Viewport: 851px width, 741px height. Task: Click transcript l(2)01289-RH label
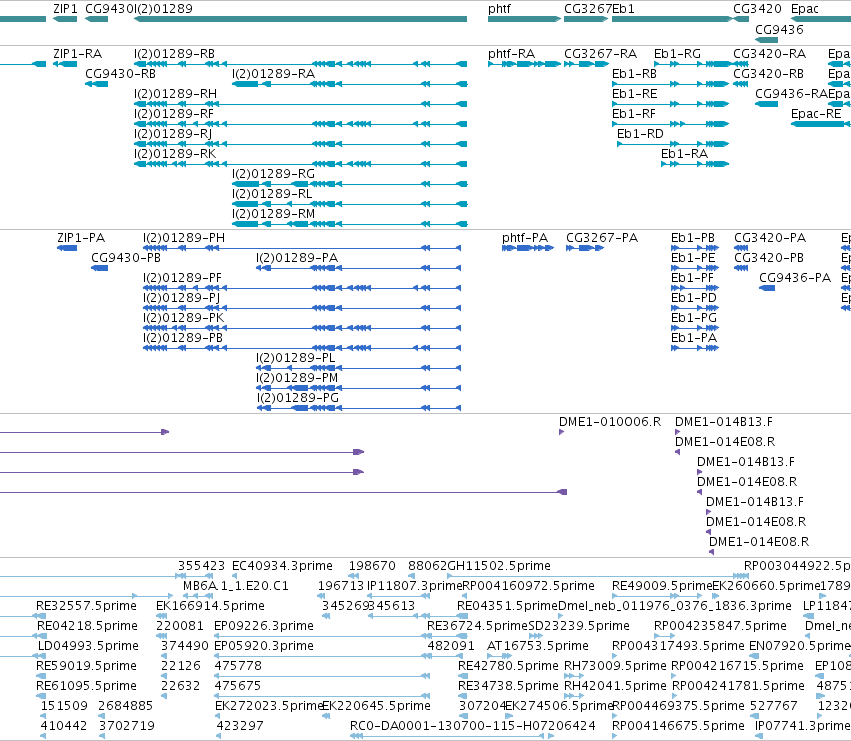tap(175, 94)
